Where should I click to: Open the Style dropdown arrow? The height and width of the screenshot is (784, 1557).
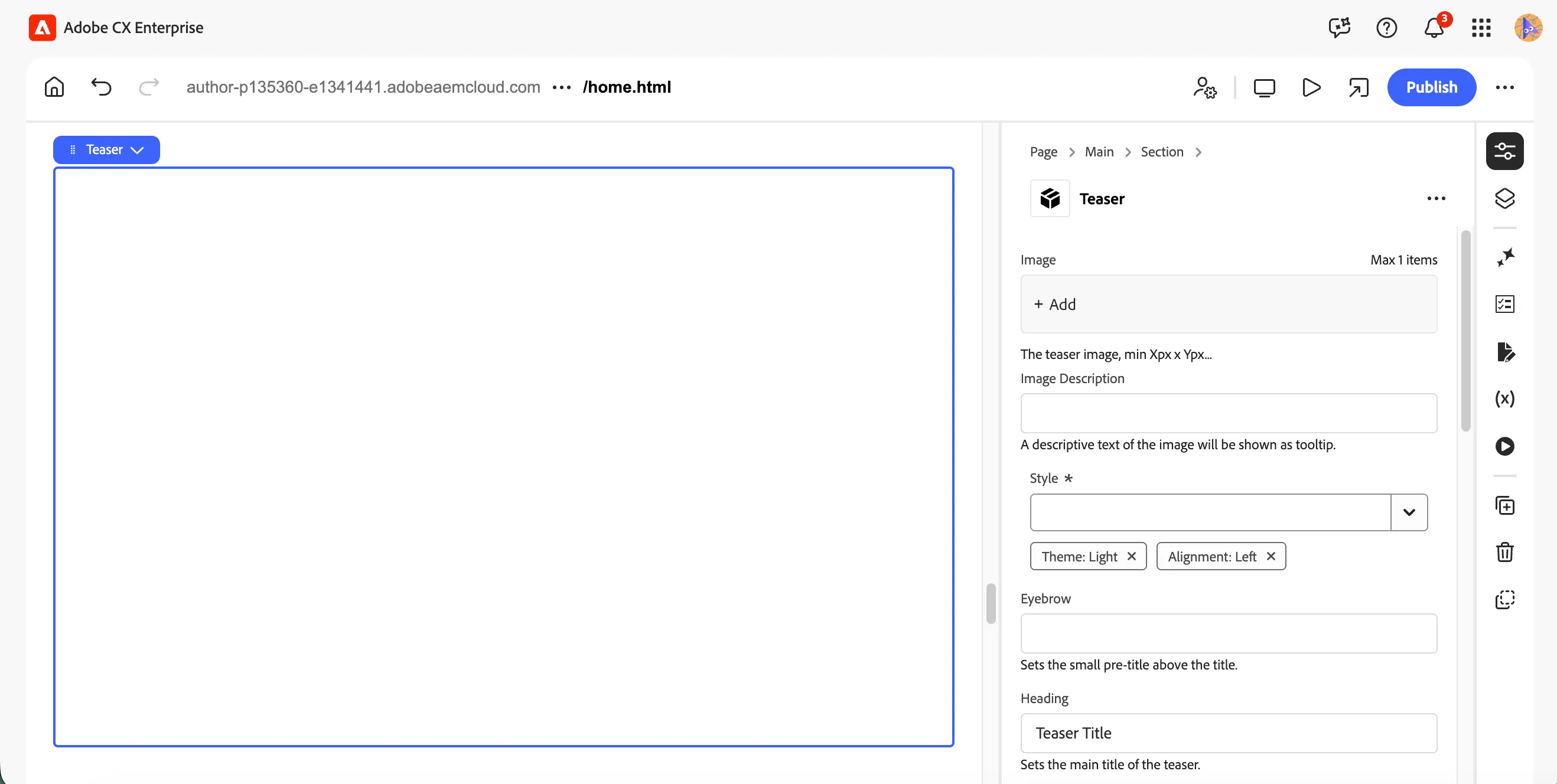[1409, 512]
